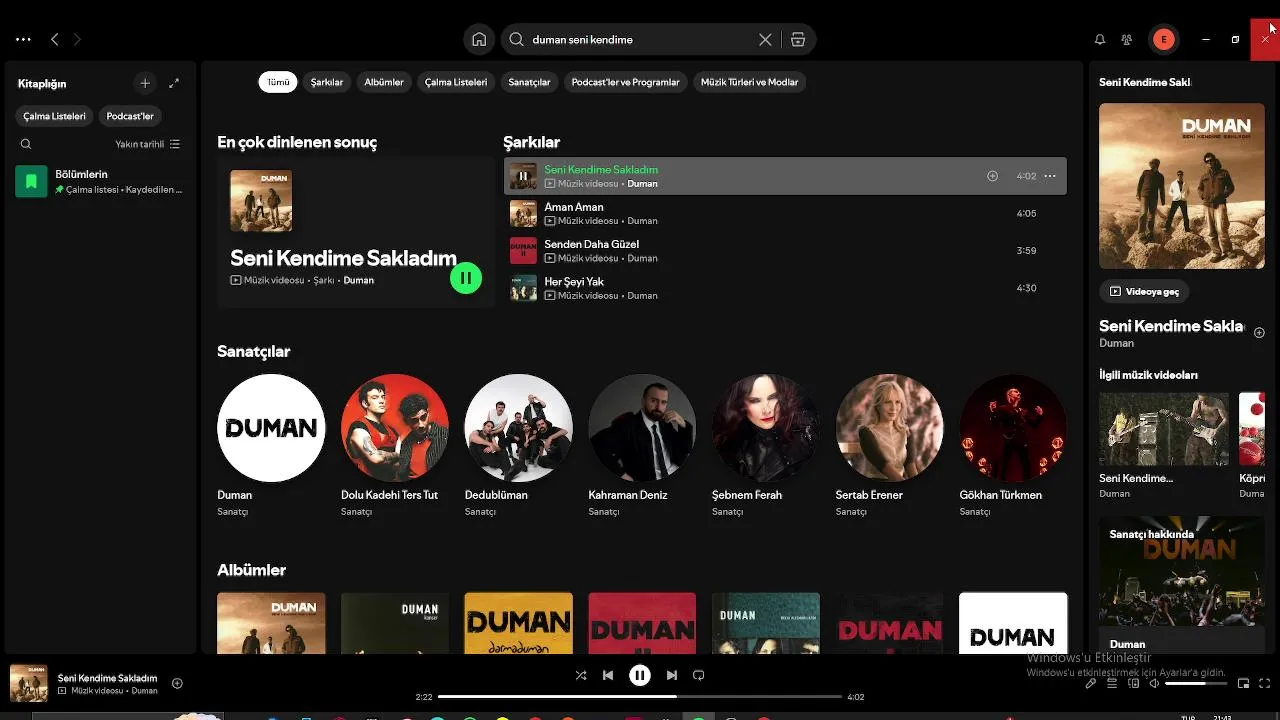Select the Şarkılar filter tab

327,82
